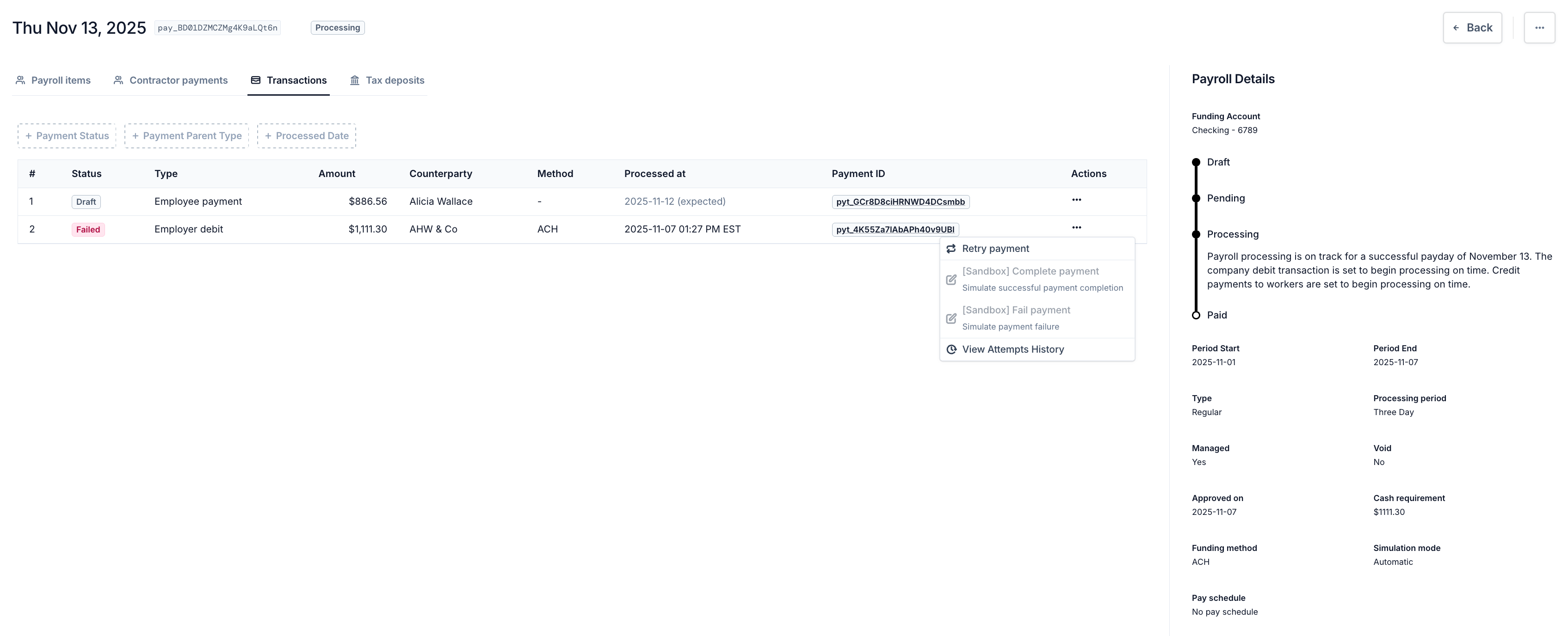Image resolution: width=1568 pixels, height=636 pixels.
Task: Click the Sandbox Complete payment edit icon
Action: 951,280
